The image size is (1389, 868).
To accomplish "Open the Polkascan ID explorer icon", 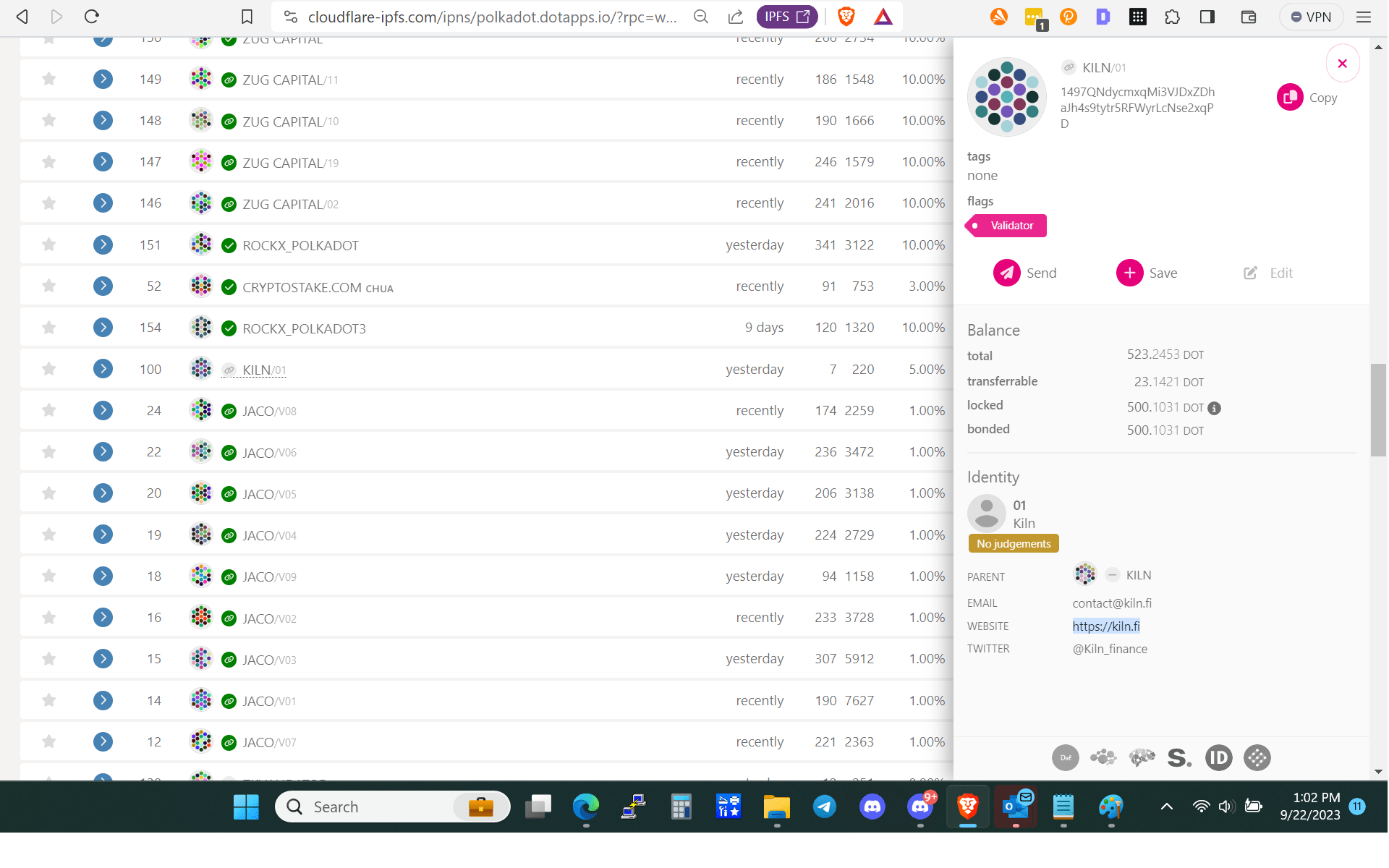I will pos(1218,757).
